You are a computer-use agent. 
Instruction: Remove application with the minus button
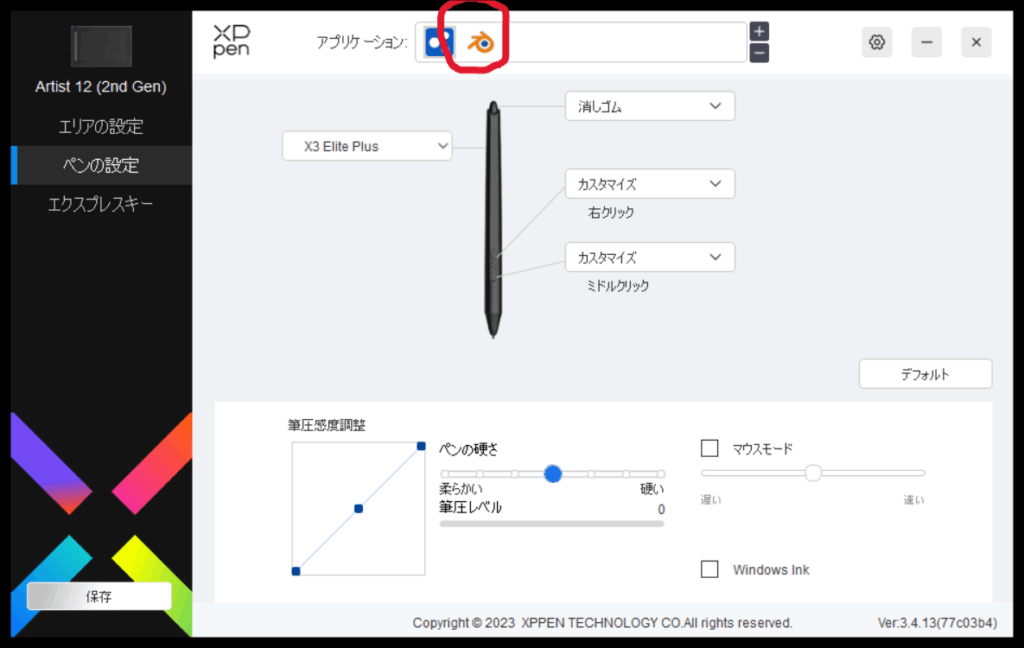[x=759, y=53]
